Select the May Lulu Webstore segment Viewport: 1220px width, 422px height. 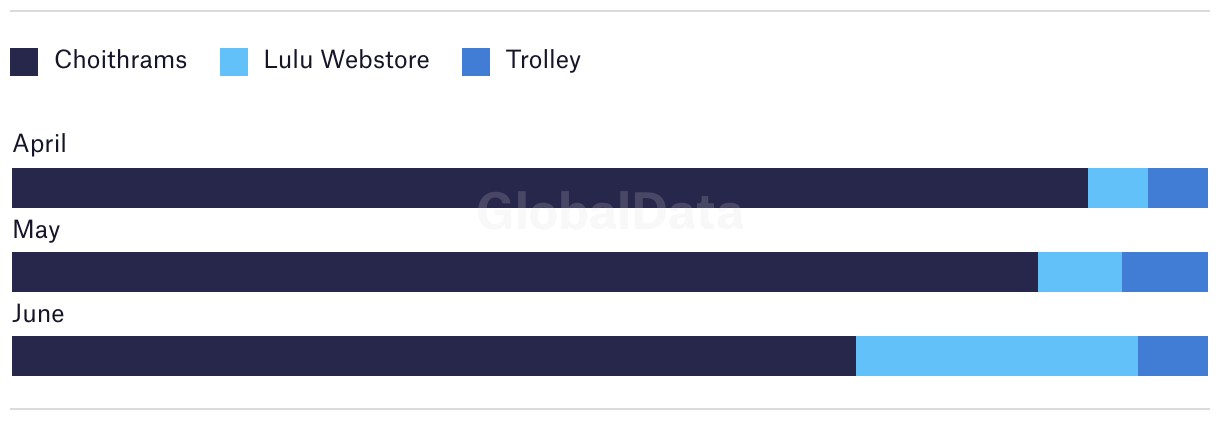point(1080,272)
